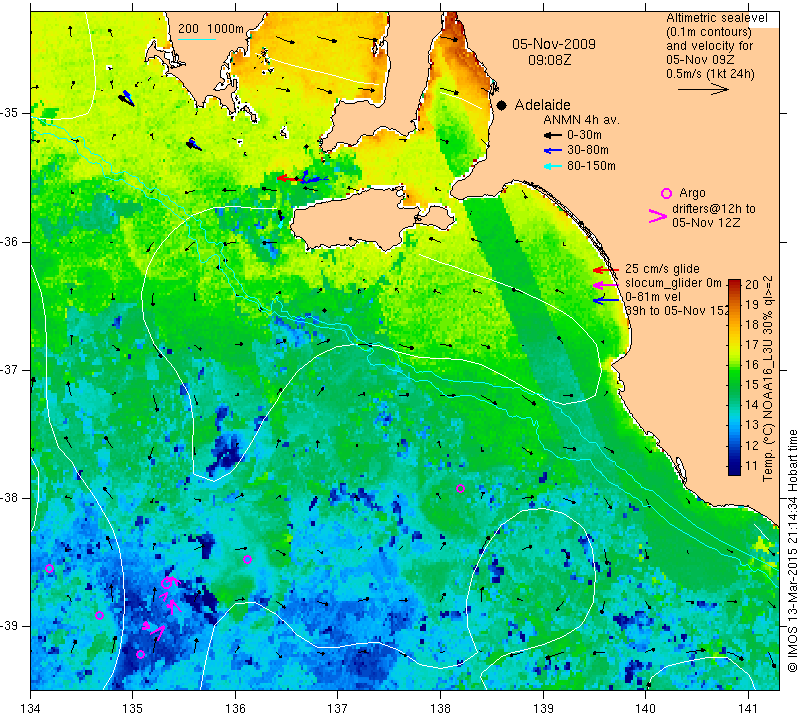The image size is (800, 720).
Task: Click the 05-Nov-2009 date label
Action: click(x=554, y=44)
